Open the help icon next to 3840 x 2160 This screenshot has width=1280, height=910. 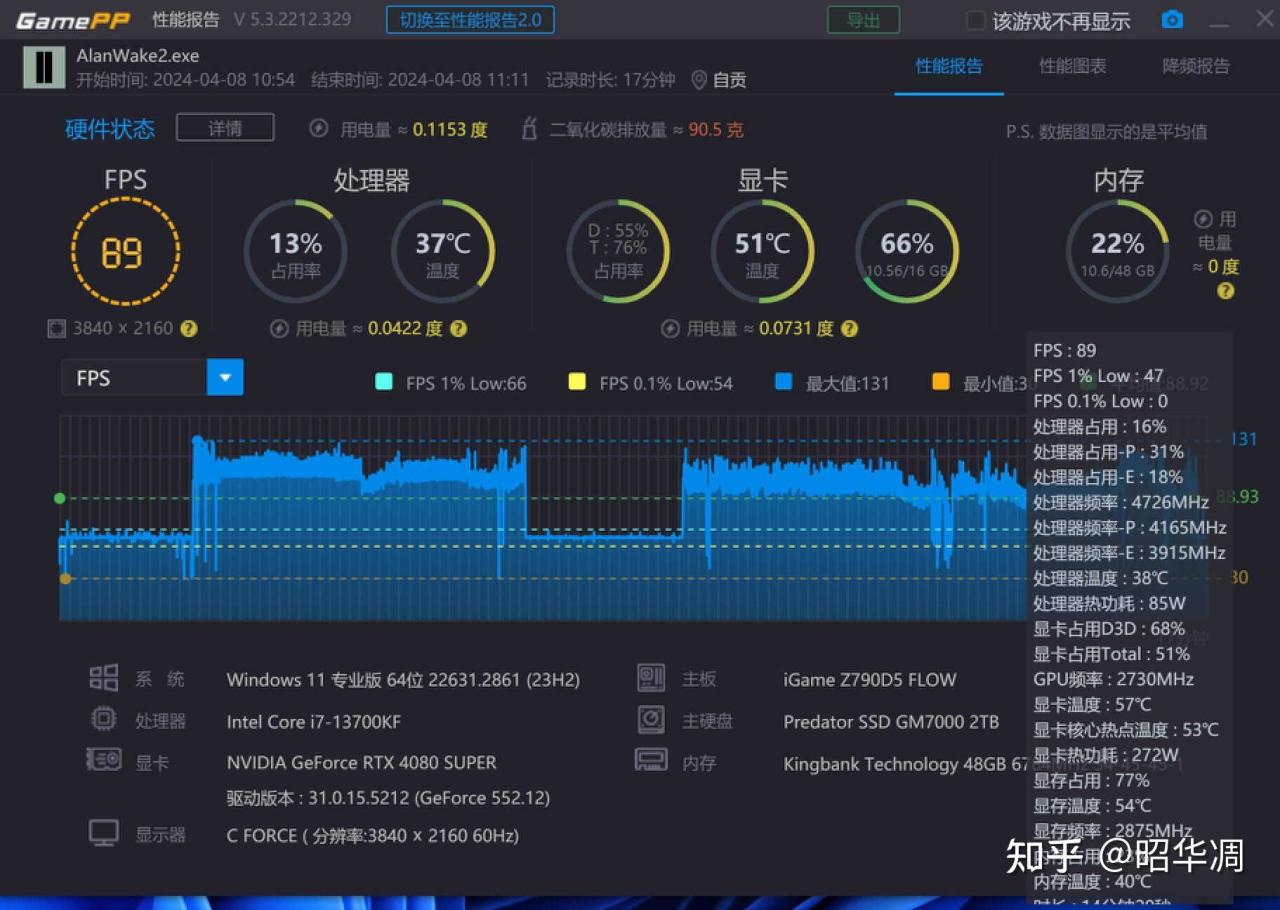[x=188, y=328]
